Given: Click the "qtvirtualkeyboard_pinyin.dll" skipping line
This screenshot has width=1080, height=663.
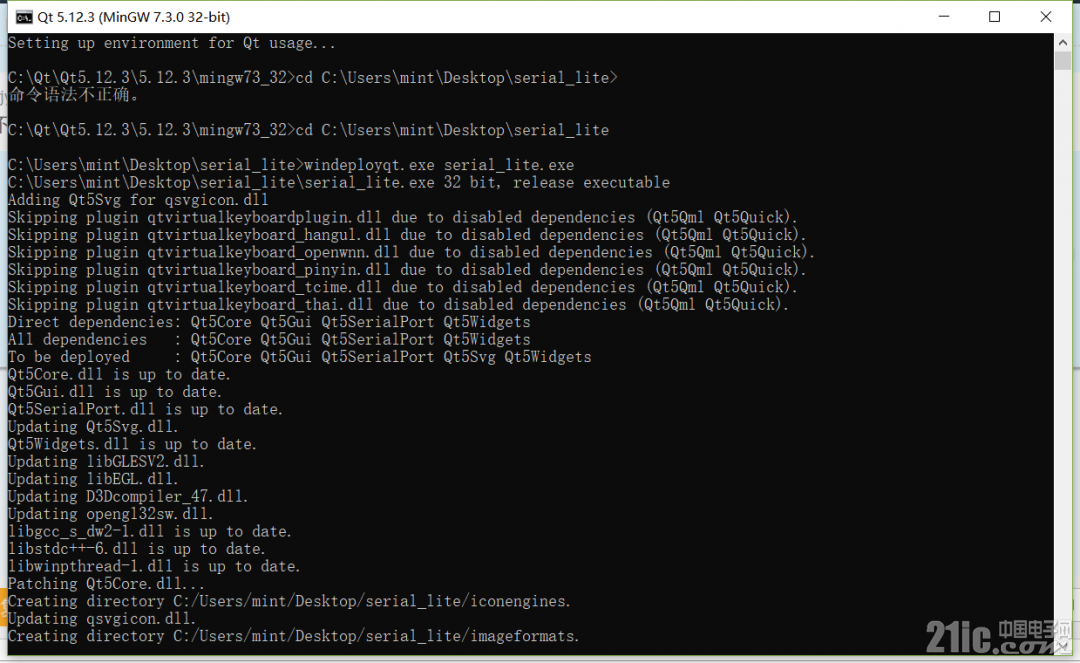Looking at the screenshot, I should point(407,269).
